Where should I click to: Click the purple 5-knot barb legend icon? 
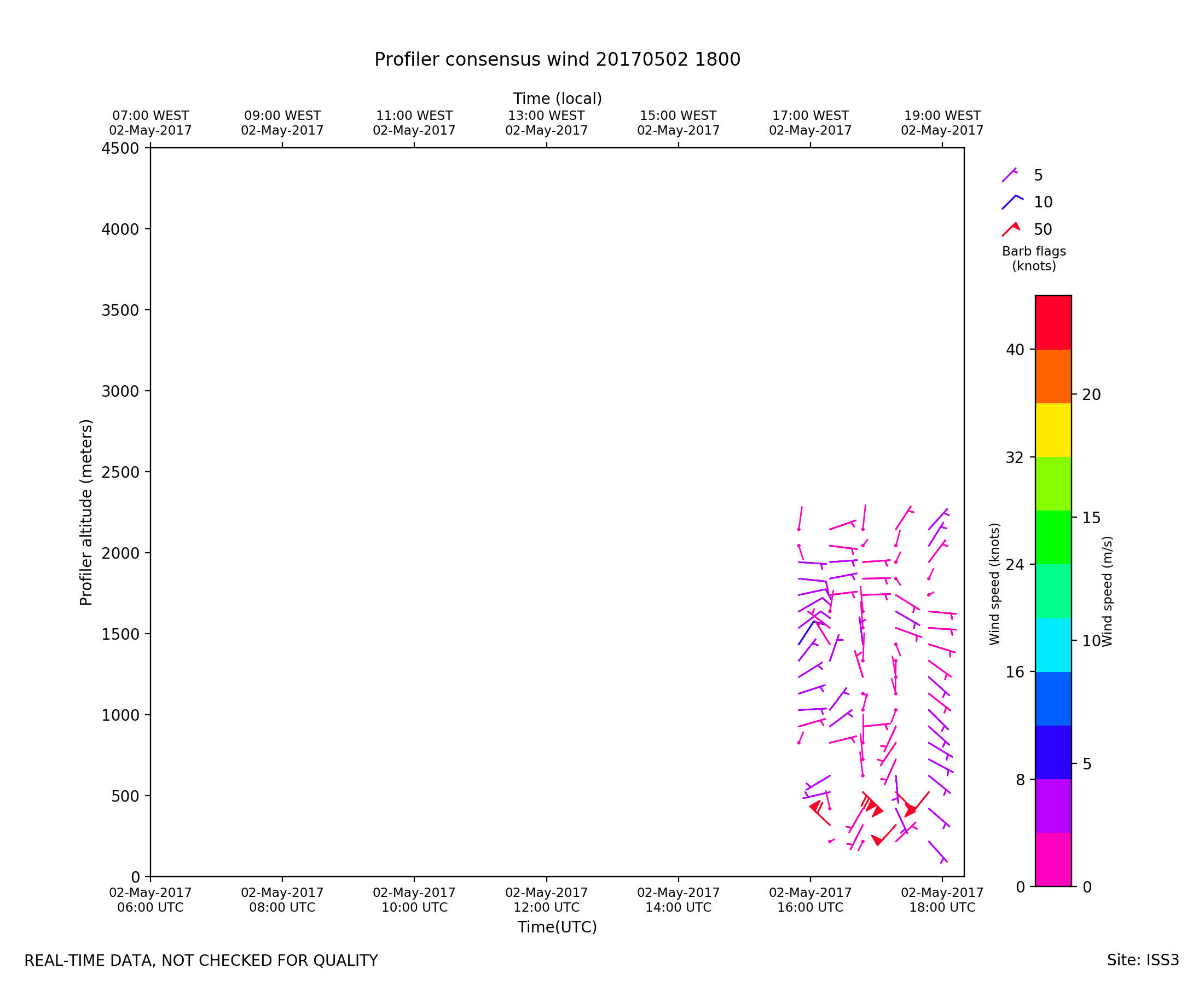1009,175
